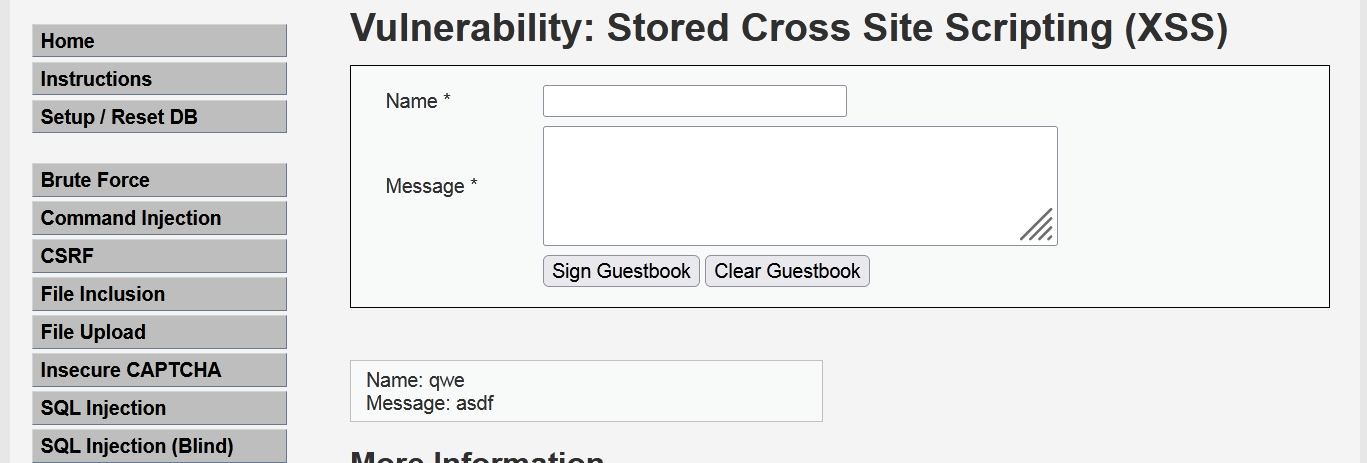Select Insecure CAPTCHA in the sidebar
The image size is (1367, 463).
159,370
